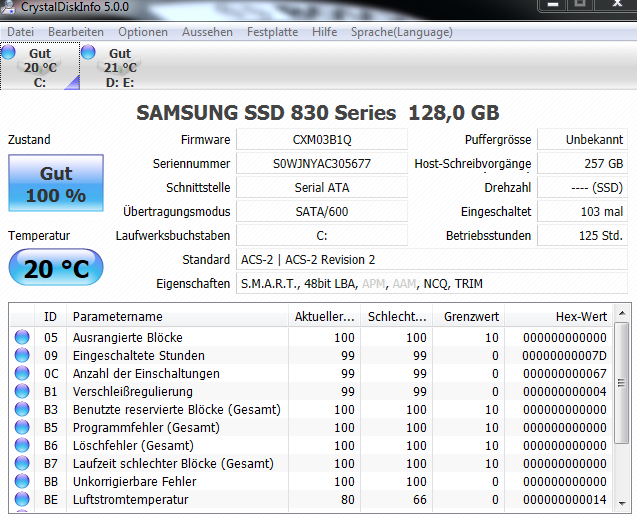The height and width of the screenshot is (519, 637).
Task: Click status orb of Unkorrigierbare Fehler row
Action: tap(22, 481)
